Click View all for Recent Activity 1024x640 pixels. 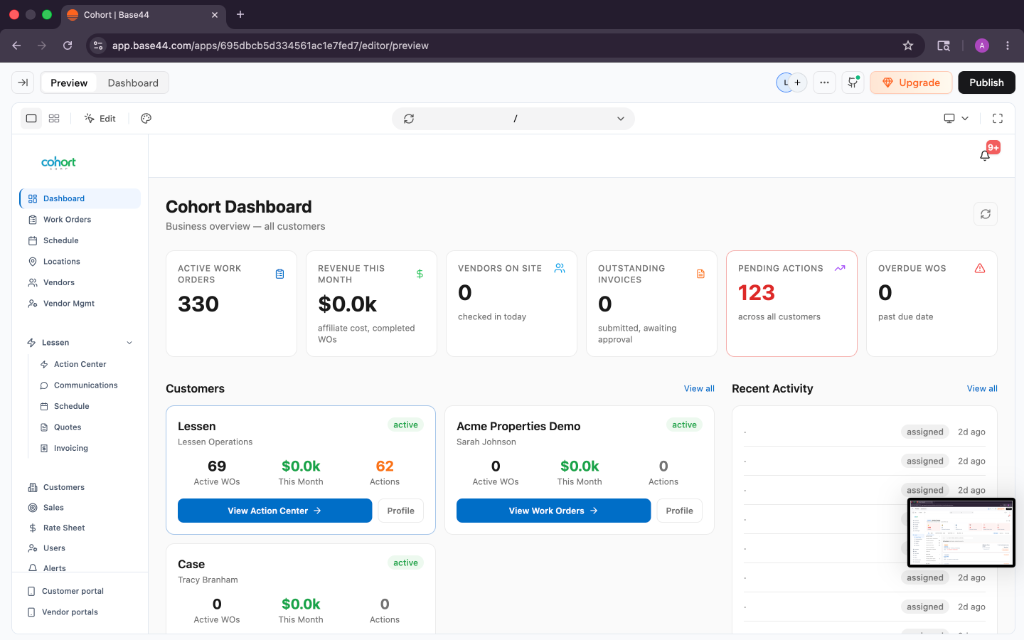982,389
